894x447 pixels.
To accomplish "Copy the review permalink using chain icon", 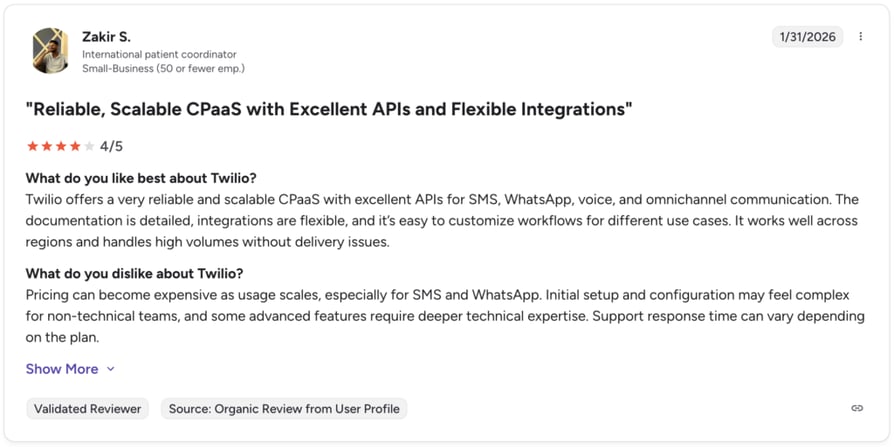I will click(x=857, y=408).
